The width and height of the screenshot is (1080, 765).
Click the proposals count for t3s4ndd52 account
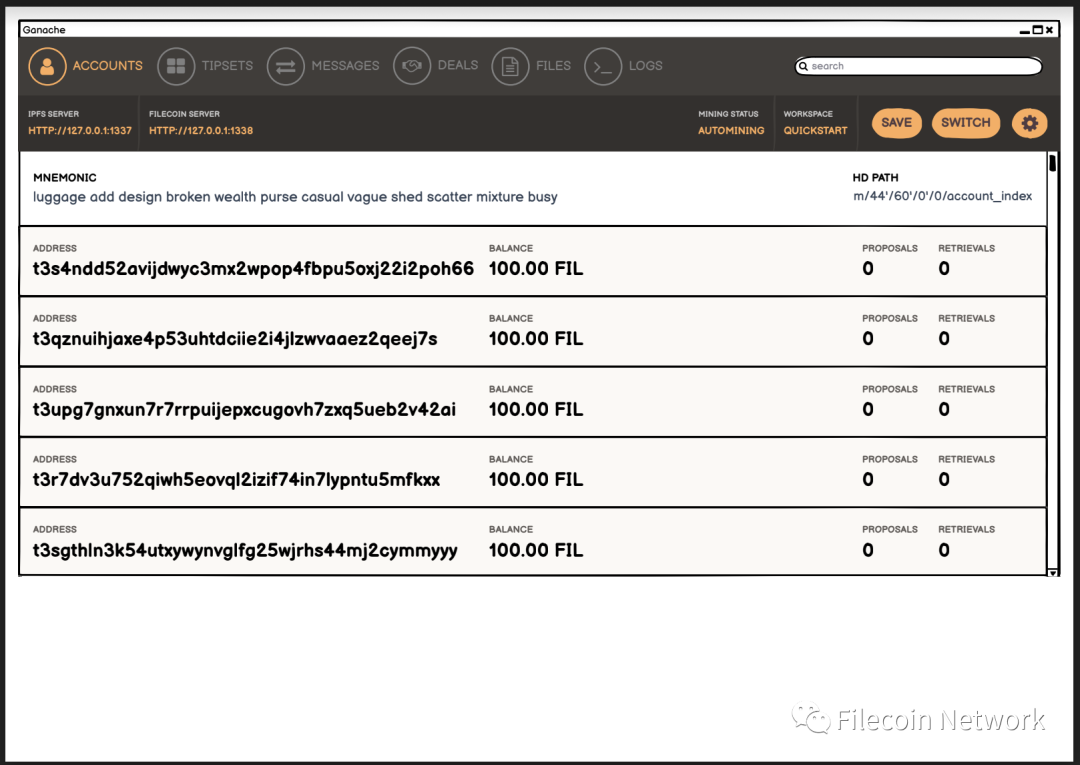click(868, 269)
